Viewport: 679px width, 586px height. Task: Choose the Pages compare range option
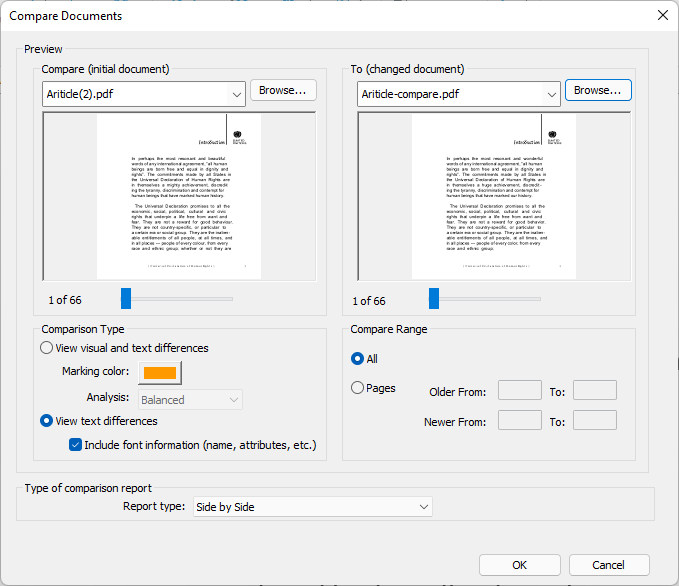click(x=358, y=388)
